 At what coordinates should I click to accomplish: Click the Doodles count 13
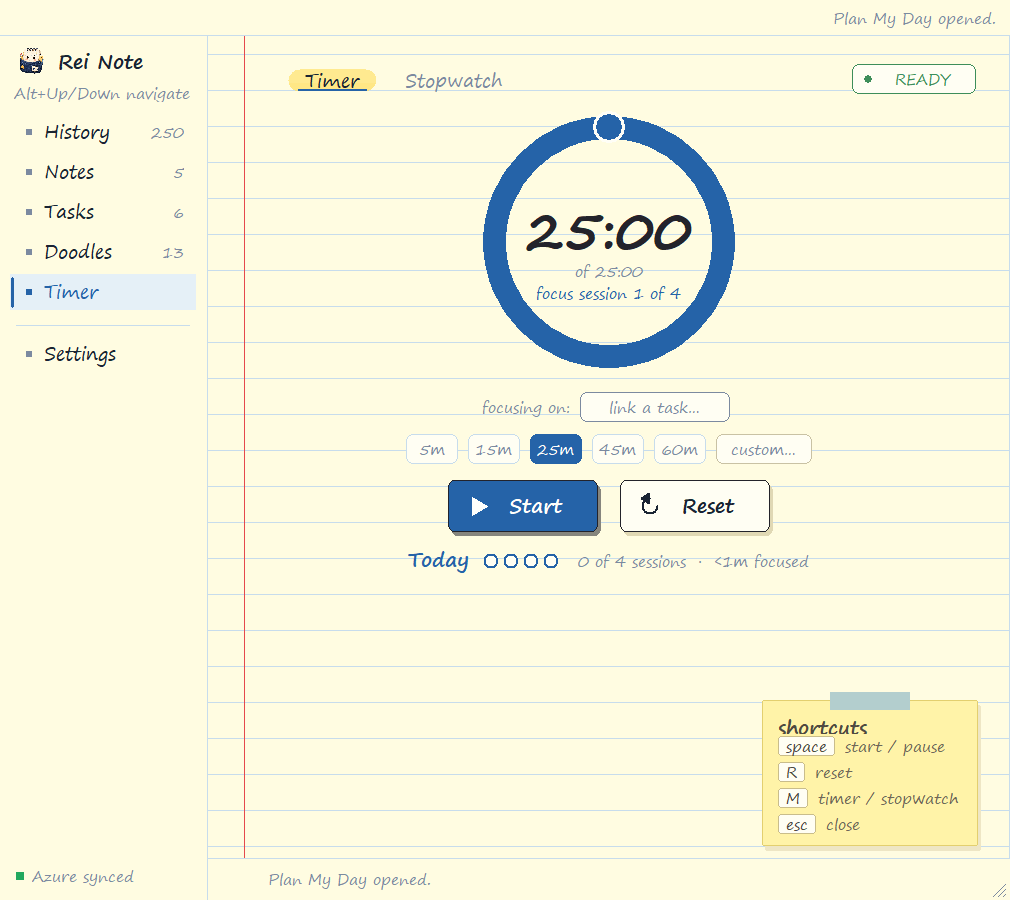pyautogui.click(x=173, y=253)
